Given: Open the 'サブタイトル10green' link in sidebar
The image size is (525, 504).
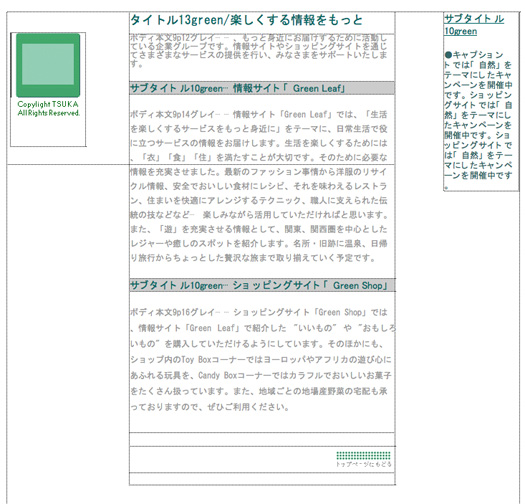Looking at the screenshot, I should [474, 25].
